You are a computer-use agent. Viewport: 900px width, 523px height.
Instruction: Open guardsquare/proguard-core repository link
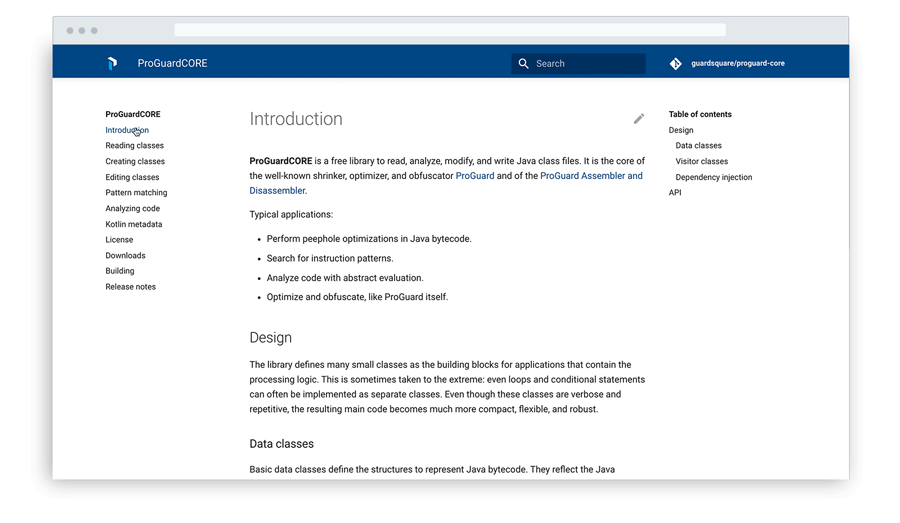click(x=738, y=63)
